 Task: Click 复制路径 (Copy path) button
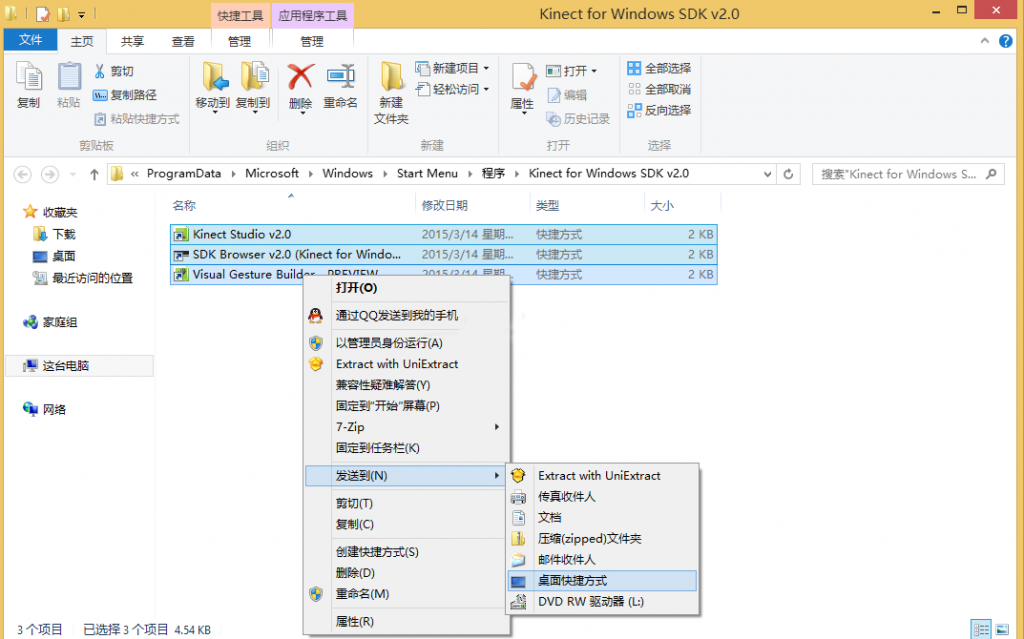coord(125,95)
